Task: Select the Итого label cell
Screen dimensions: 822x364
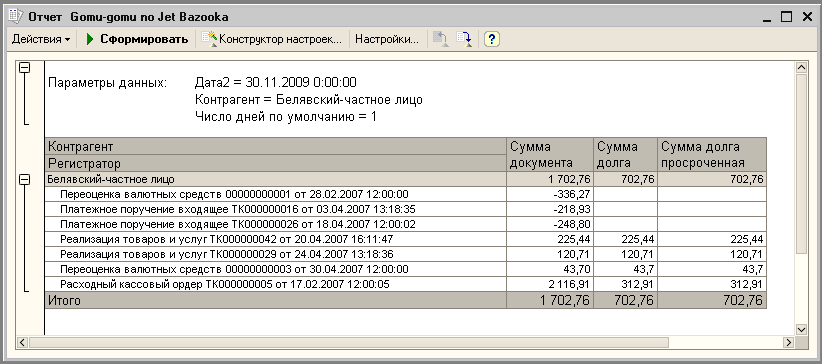Action: click(x=276, y=301)
